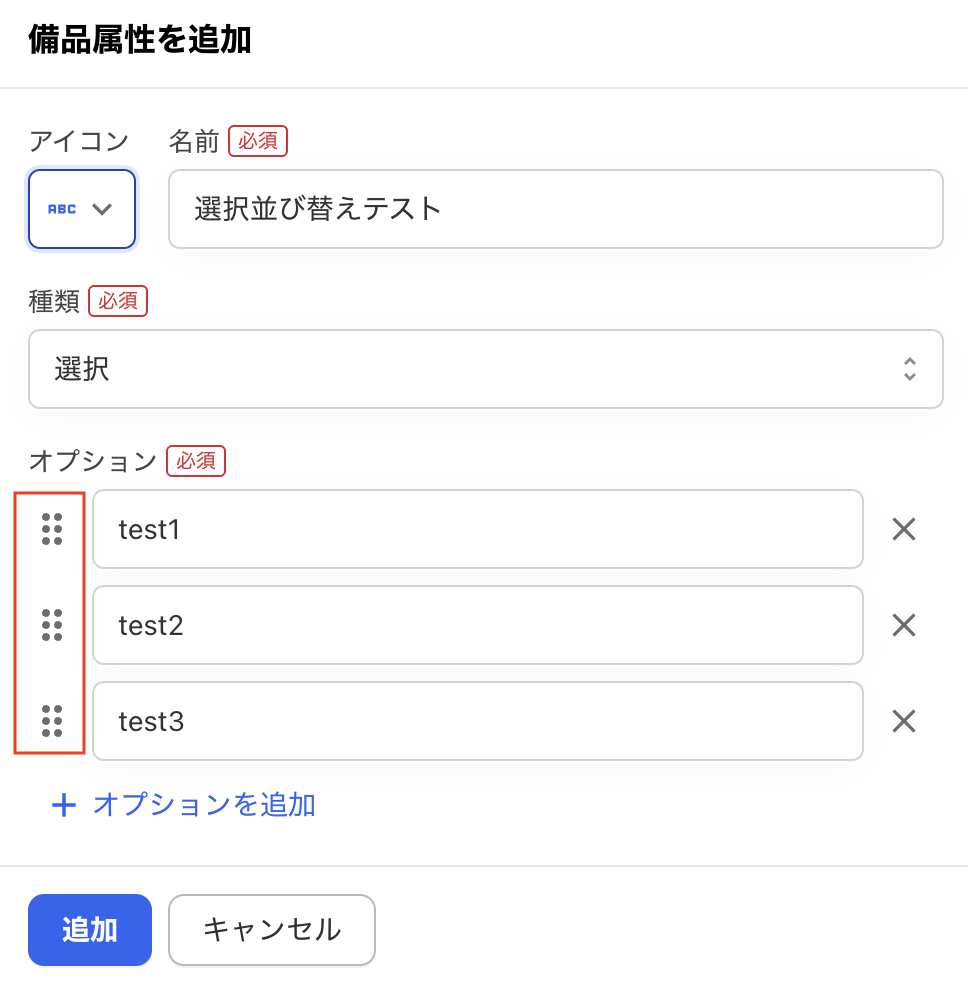Remove option test2 with the X icon
Viewport: 968px width, 984px height.
pyautogui.click(x=903, y=625)
